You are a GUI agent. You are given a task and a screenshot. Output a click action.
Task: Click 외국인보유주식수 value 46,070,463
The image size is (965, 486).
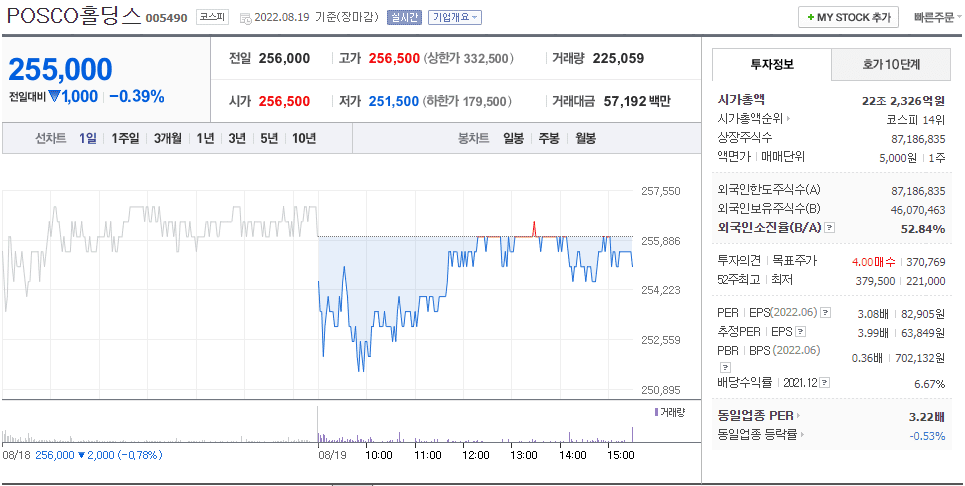pos(918,210)
